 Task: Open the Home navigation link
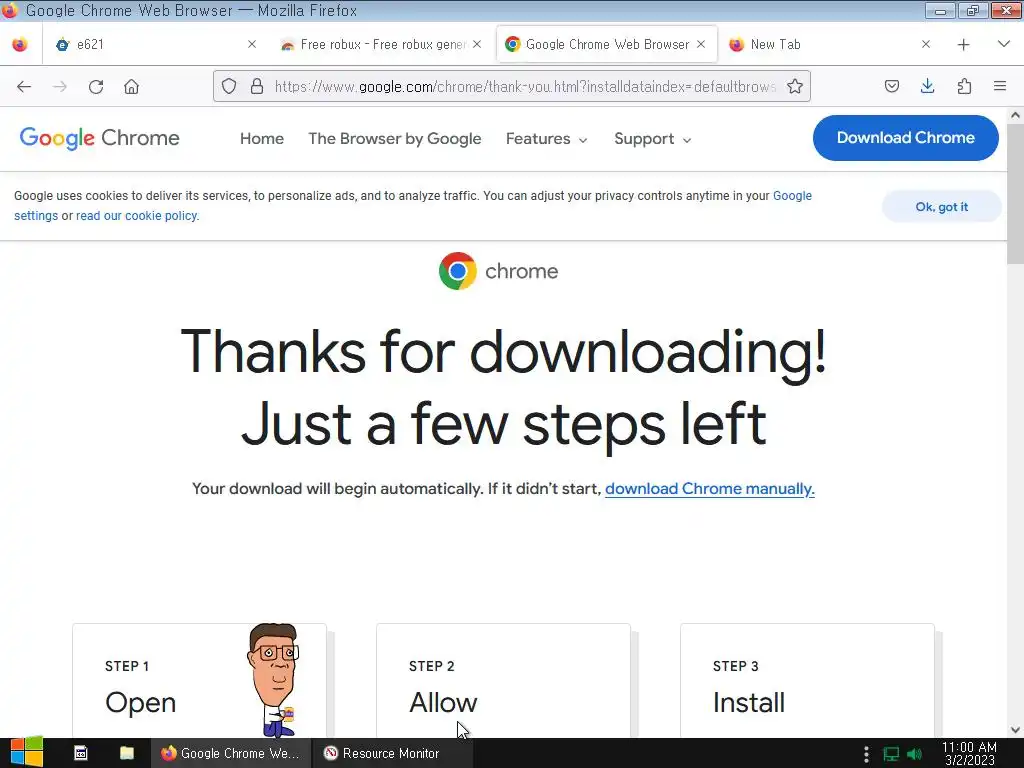click(x=262, y=138)
